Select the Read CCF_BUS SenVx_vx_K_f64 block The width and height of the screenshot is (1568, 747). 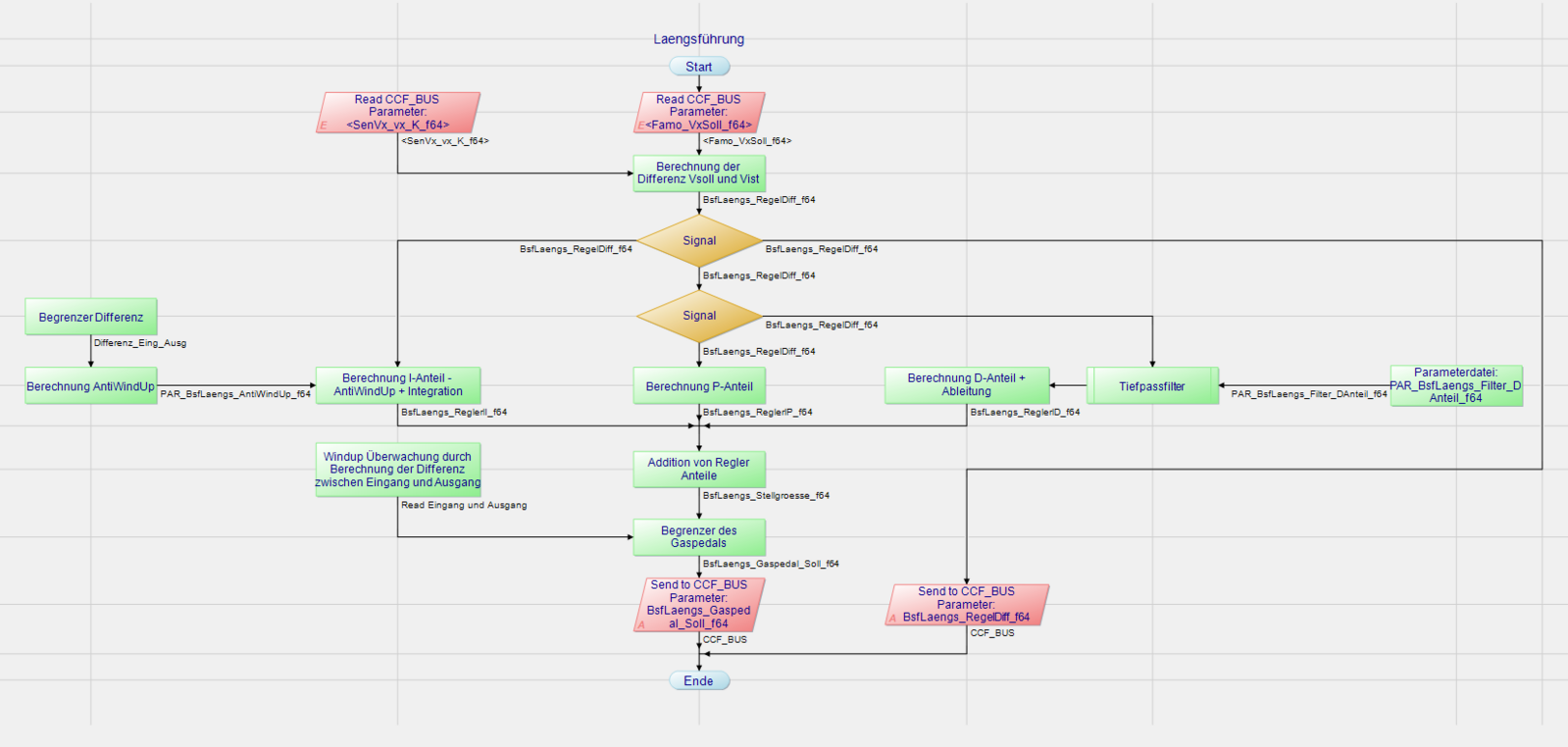coord(398,113)
